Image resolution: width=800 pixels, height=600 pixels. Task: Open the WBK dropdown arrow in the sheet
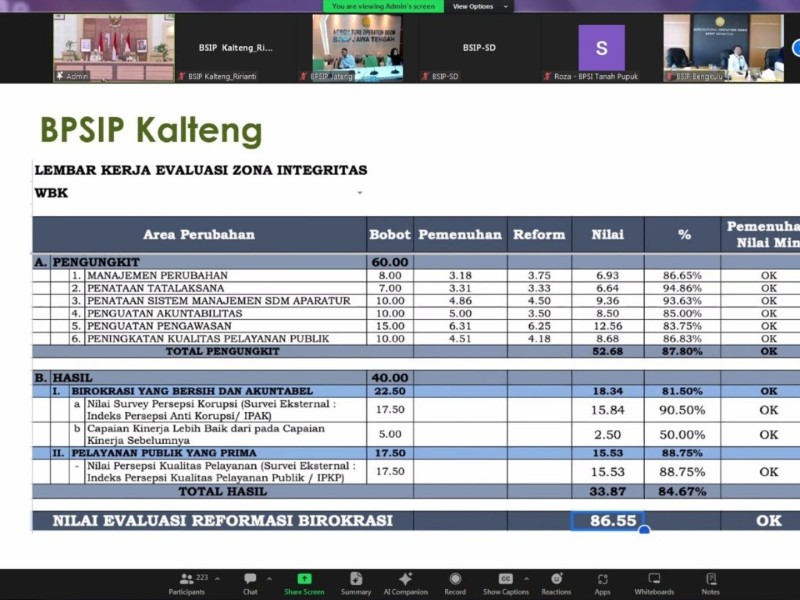click(359, 193)
